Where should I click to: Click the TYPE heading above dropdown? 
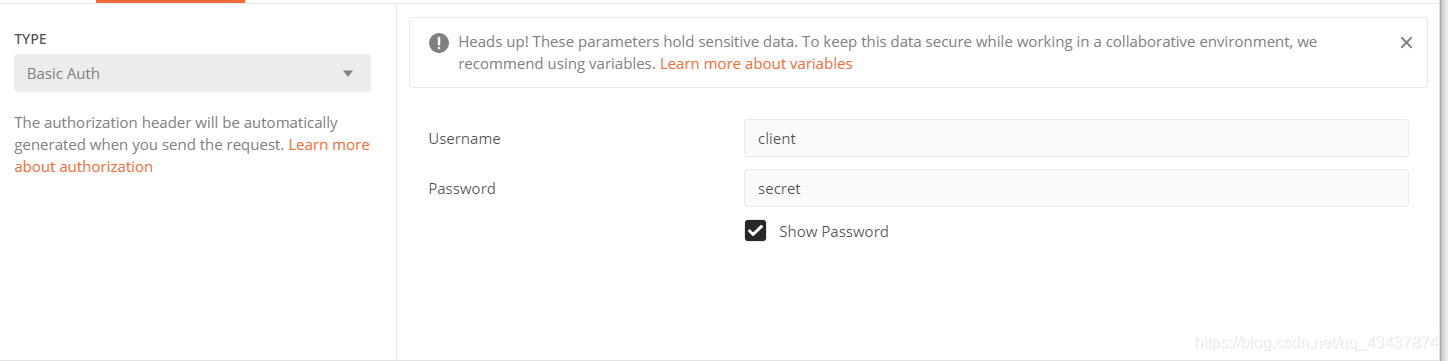pos(30,39)
